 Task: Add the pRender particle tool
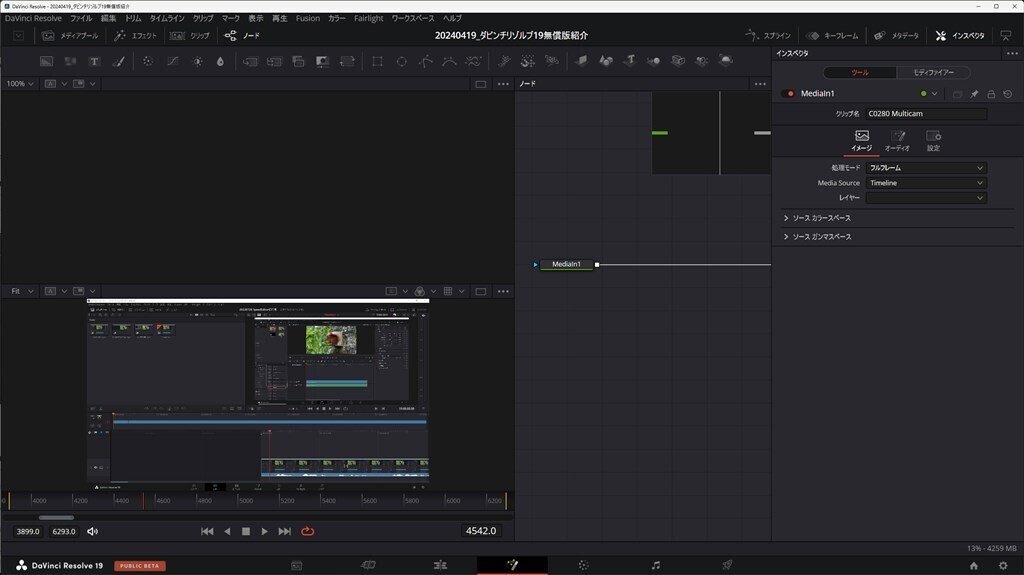[x=552, y=61]
